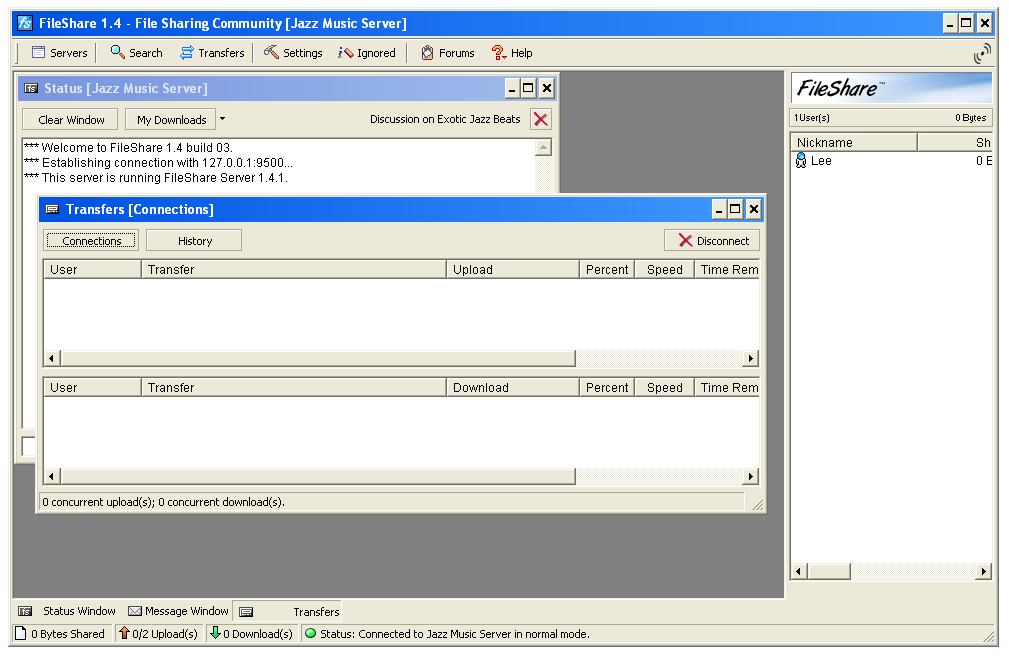Image resolution: width=1009 pixels, height=657 pixels.
Task: Click the Help question mark icon
Action: point(498,53)
